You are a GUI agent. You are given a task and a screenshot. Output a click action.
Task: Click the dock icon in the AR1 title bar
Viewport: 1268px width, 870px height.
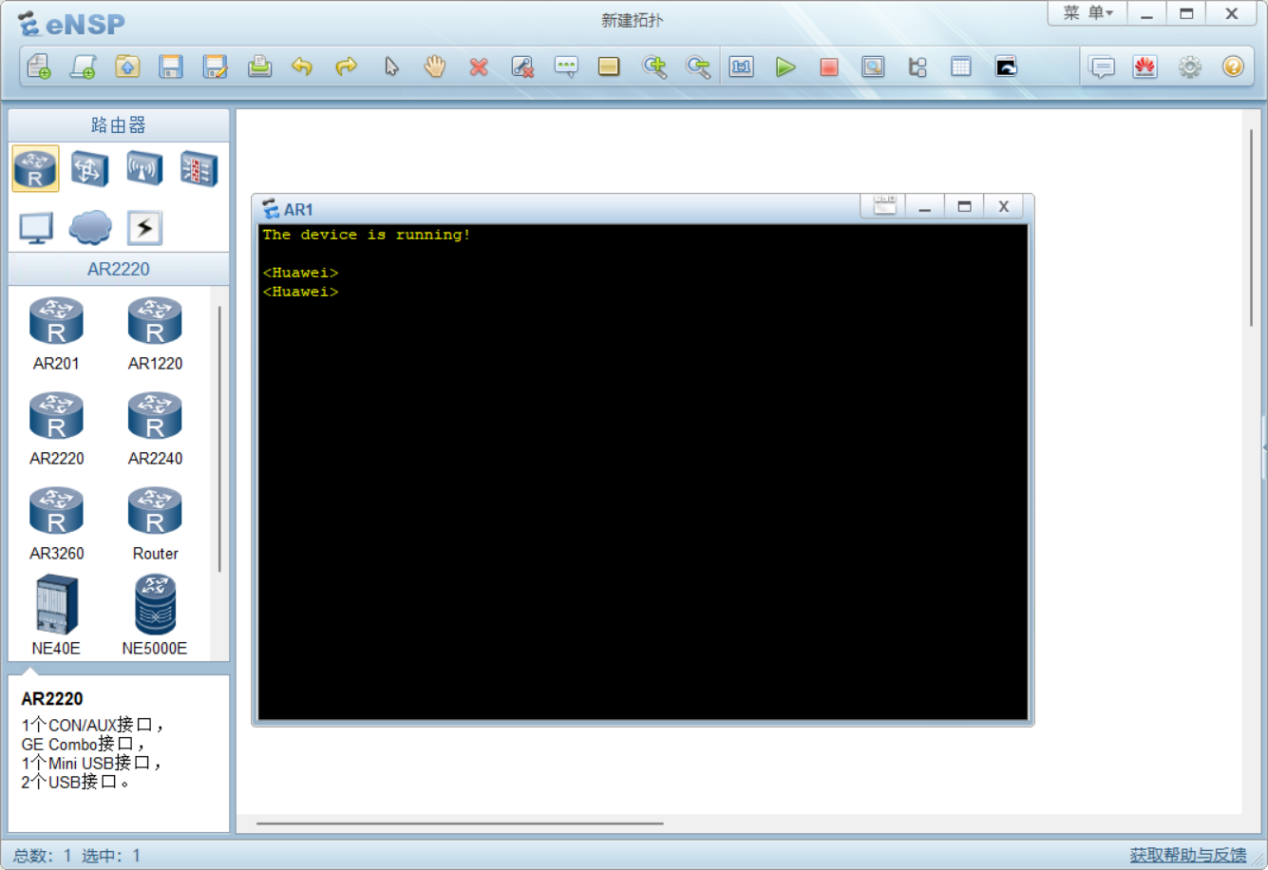884,206
